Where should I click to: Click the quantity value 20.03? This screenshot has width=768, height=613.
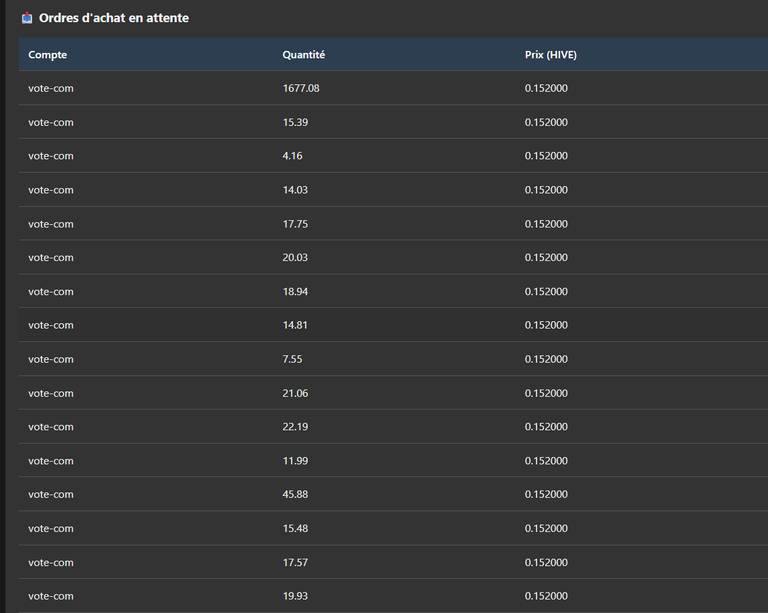point(295,258)
